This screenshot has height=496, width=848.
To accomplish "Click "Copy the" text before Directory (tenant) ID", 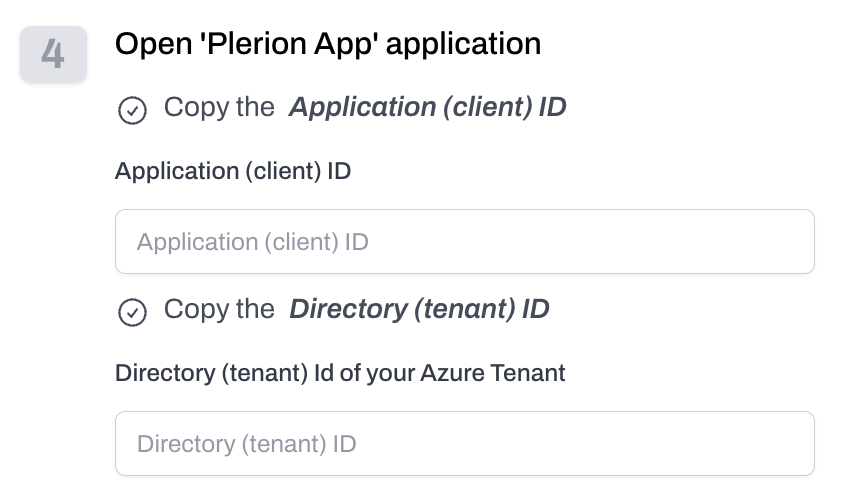I will [x=219, y=309].
